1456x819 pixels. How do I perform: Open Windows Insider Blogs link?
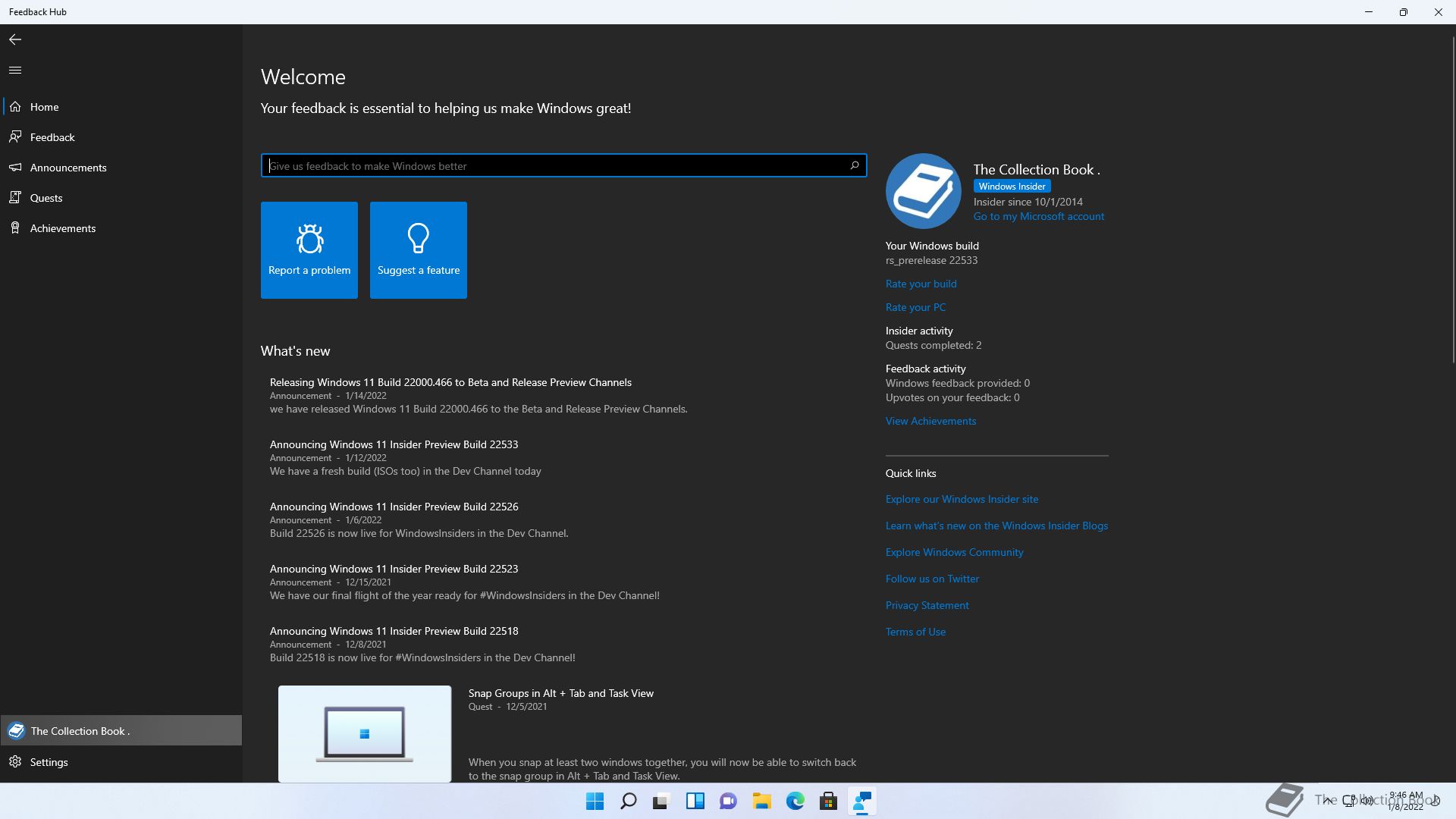(996, 526)
